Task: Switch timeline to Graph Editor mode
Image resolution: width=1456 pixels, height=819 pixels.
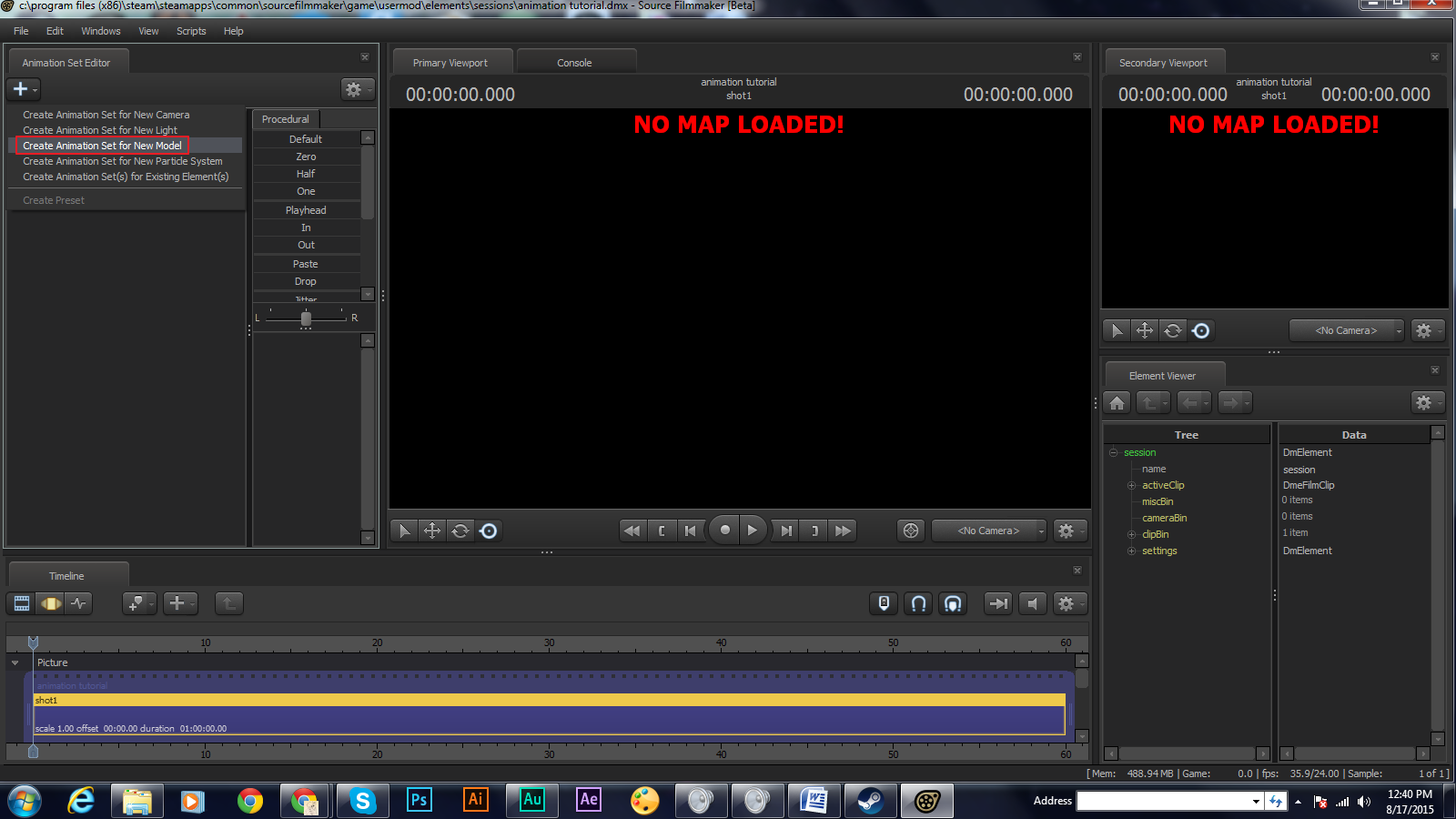Action: click(x=79, y=603)
